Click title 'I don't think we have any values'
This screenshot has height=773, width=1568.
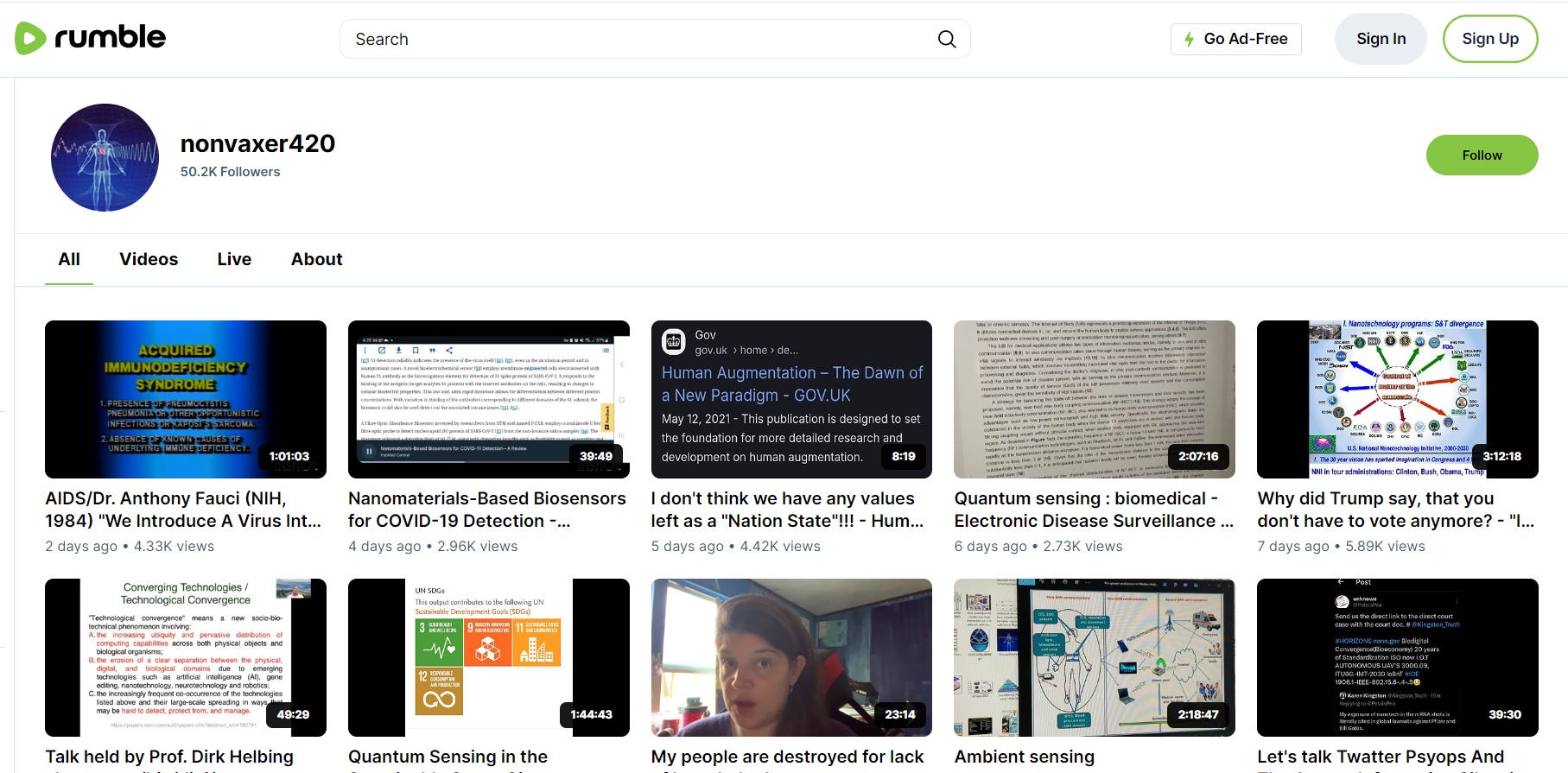click(787, 510)
